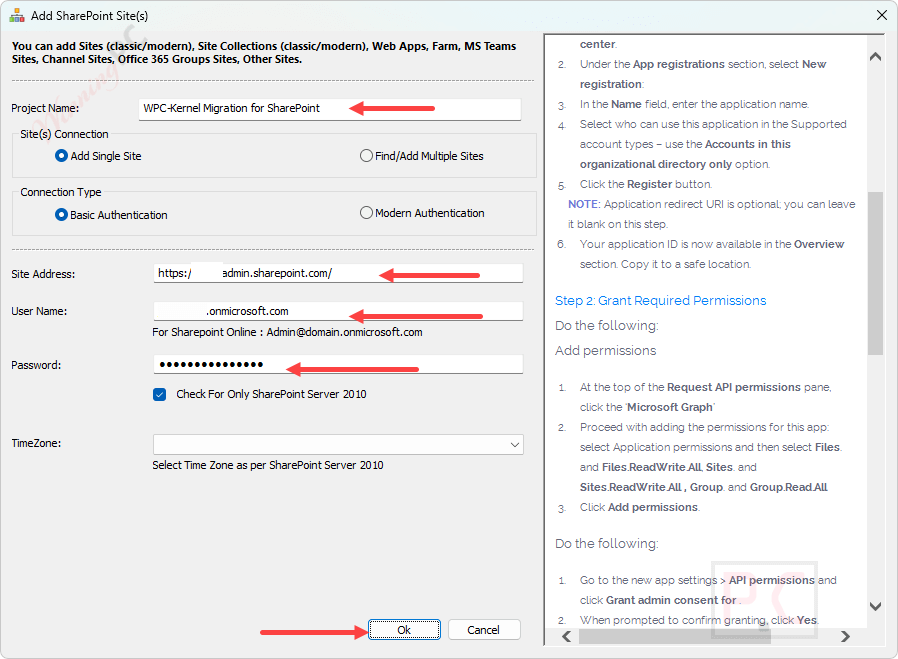The image size is (898, 659).
Task: Click the TimeZone dropdown arrow
Action: tap(514, 444)
